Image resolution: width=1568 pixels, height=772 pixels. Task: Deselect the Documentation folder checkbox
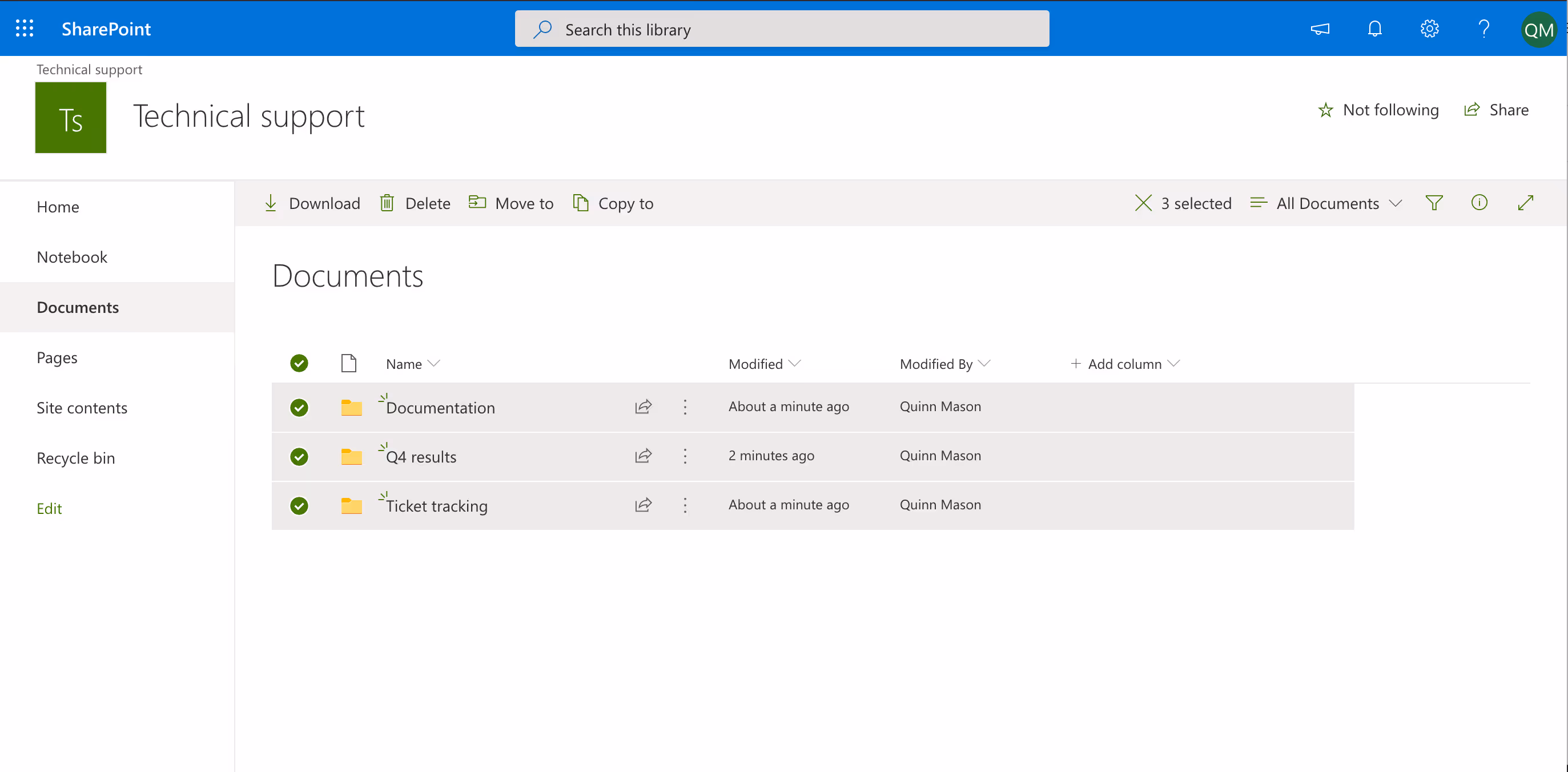point(299,407)
